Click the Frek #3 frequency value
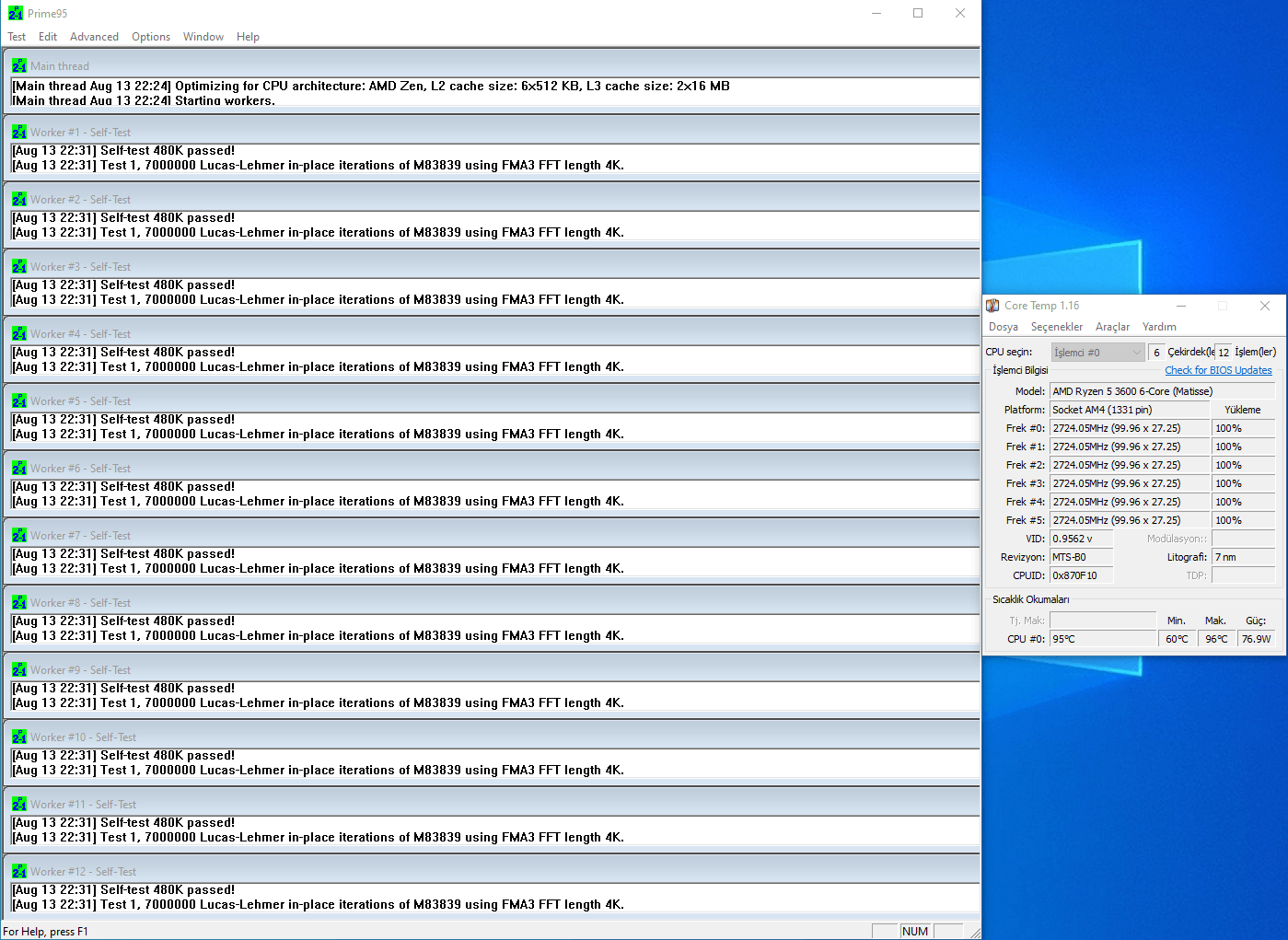This screenshot has width=1288, height=940. [1129, 483]
